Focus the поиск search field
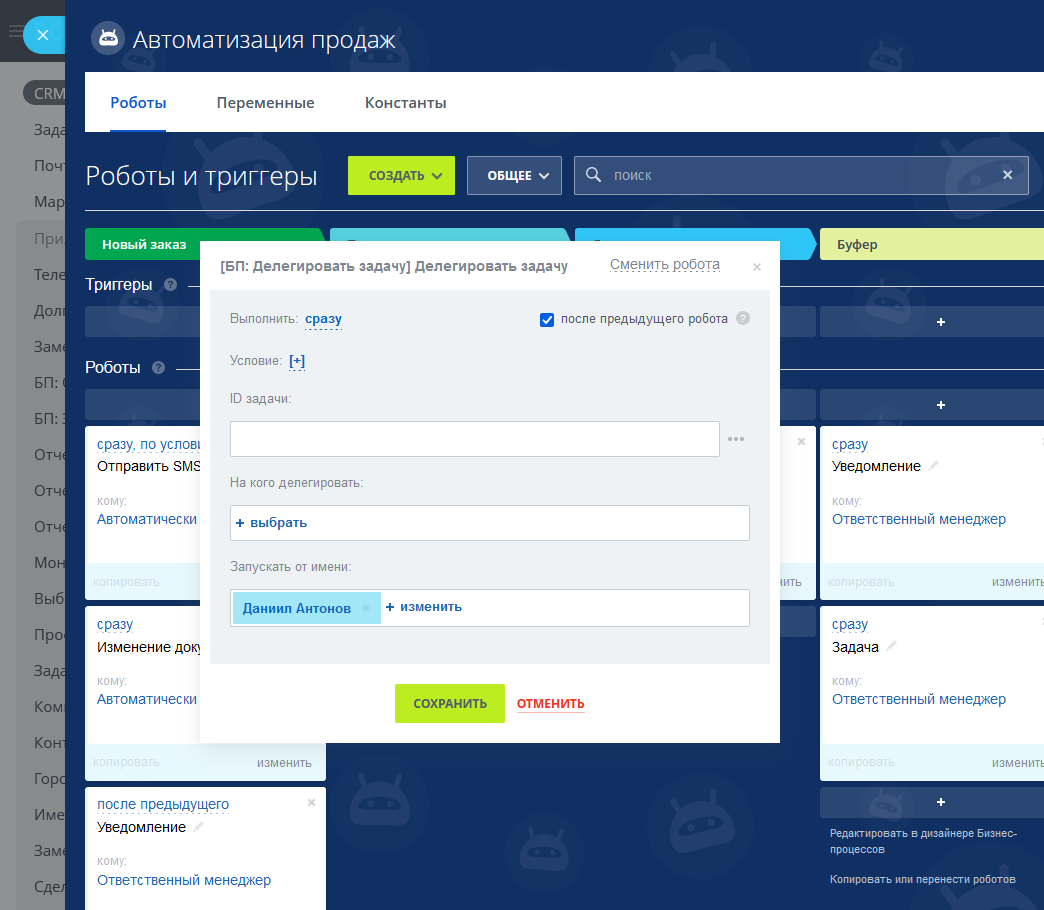This screenshot has height=910, width=1044. [x=801, y=176]
